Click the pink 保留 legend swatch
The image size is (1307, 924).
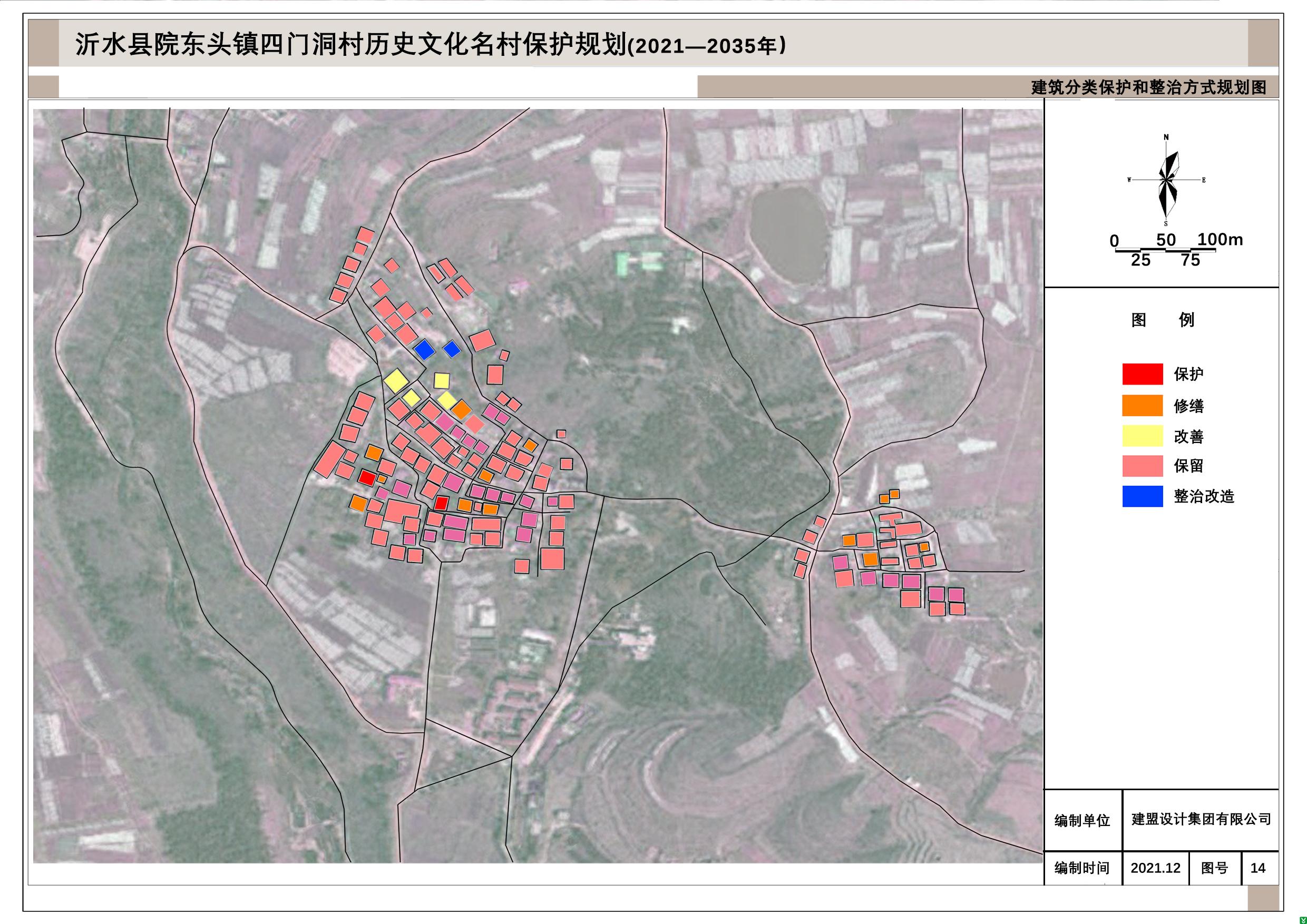pos(1143,466)
